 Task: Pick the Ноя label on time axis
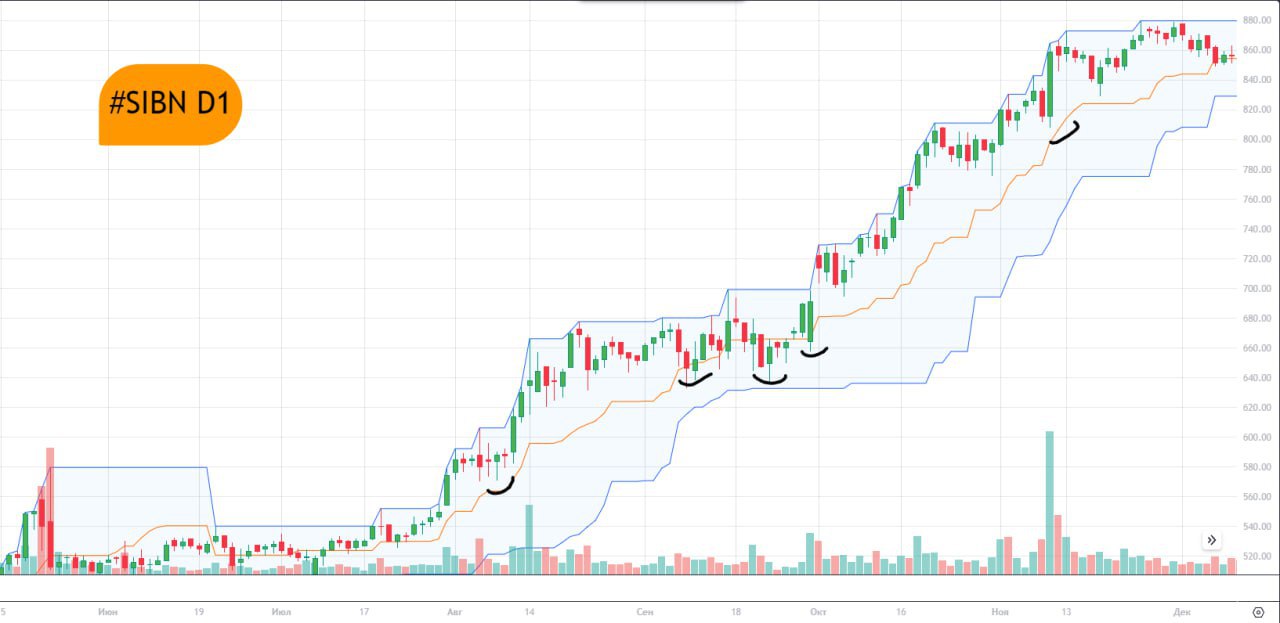click(1000, 611)
